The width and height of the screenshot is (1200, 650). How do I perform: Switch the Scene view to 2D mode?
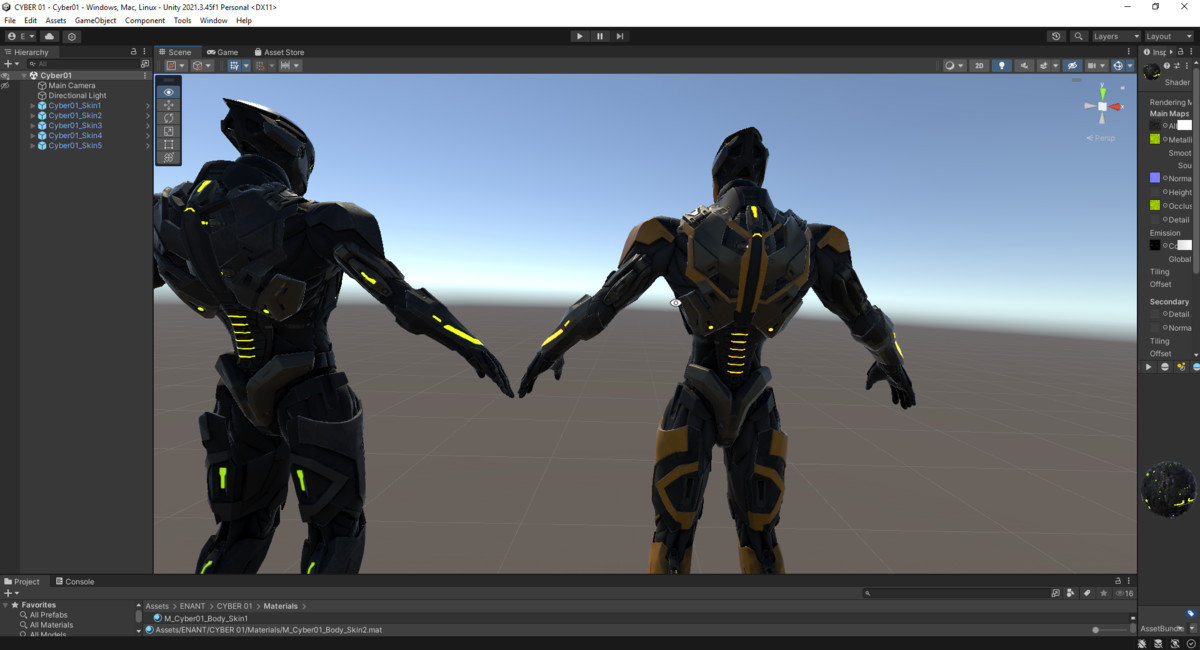coord(979,65)
